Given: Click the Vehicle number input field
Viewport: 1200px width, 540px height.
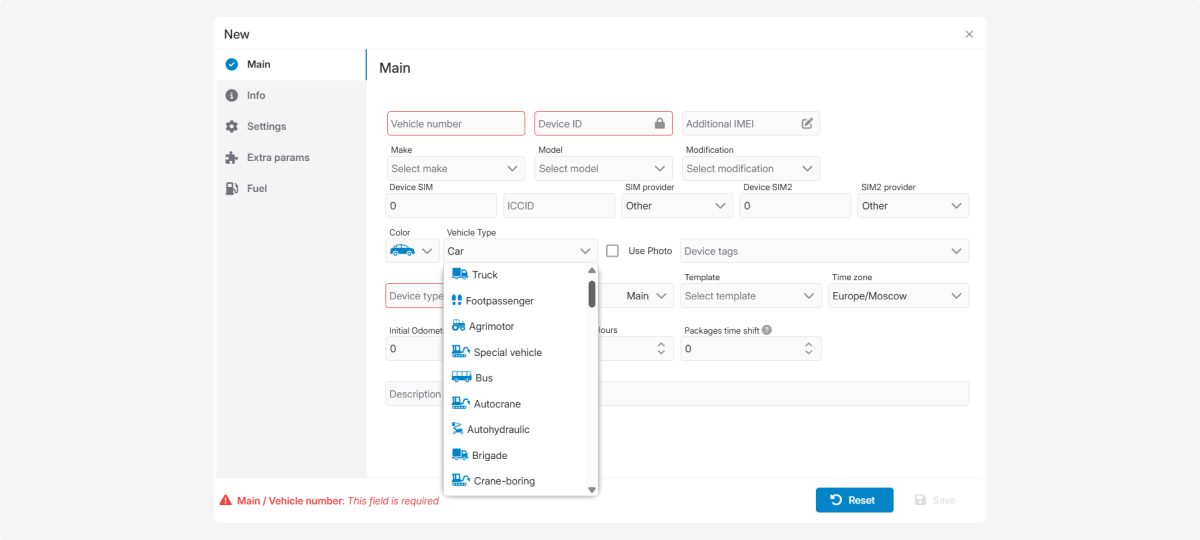Looking at the screenshot, I should 455,124.
